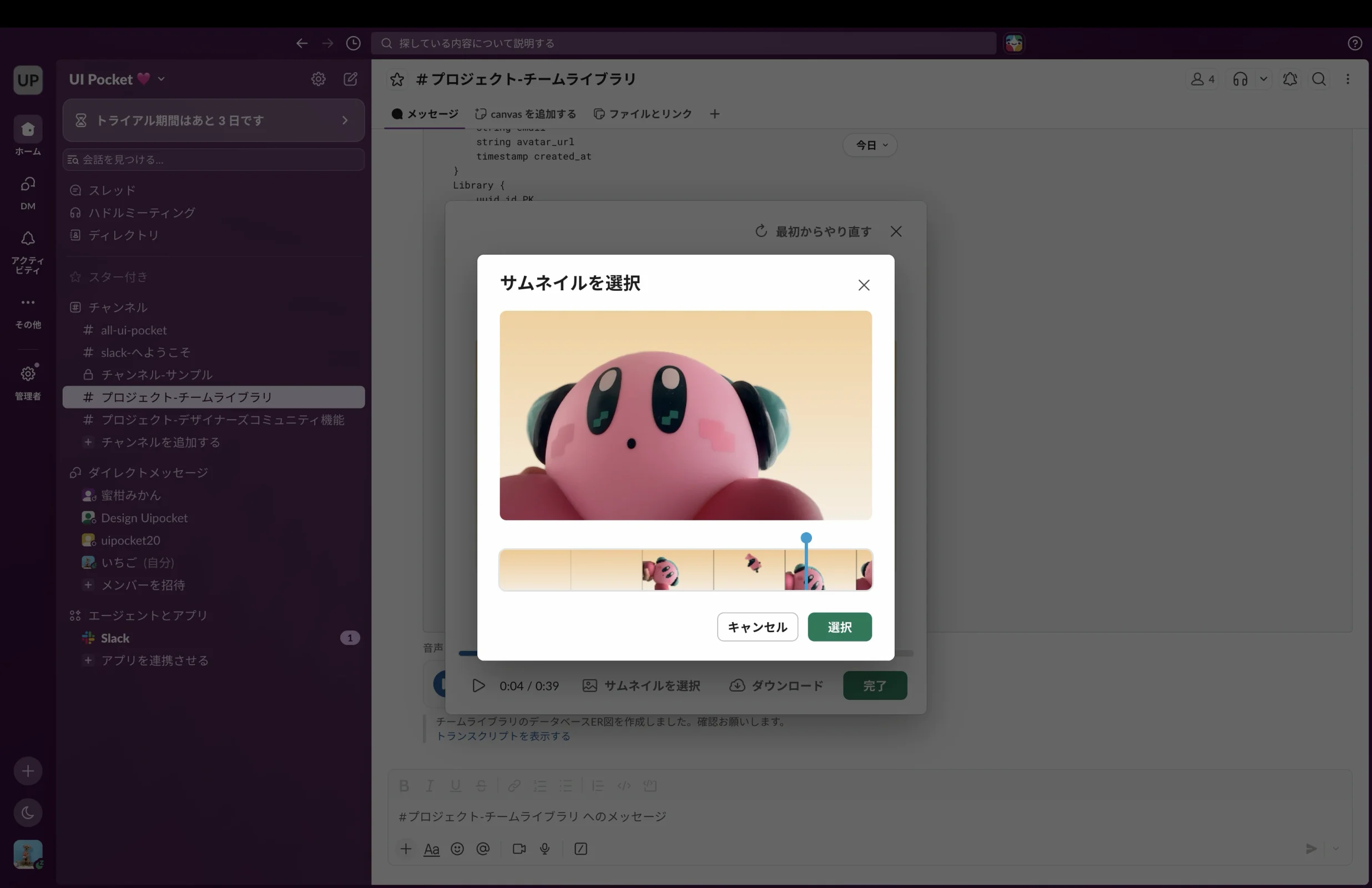The width and height of the screenshot is (1372, 888).
Task: Open channel more options menu
Action: point(1348,79)
